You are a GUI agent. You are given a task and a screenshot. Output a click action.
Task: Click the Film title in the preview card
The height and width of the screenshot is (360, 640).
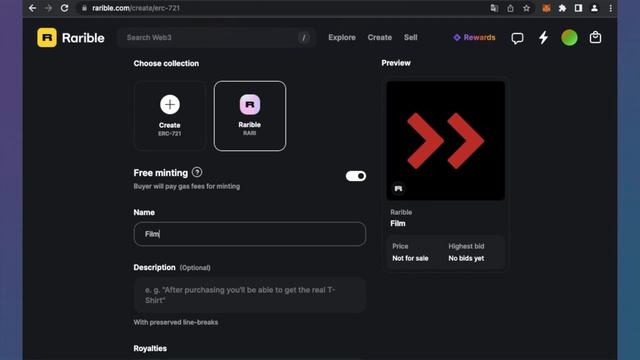(398, 224)
